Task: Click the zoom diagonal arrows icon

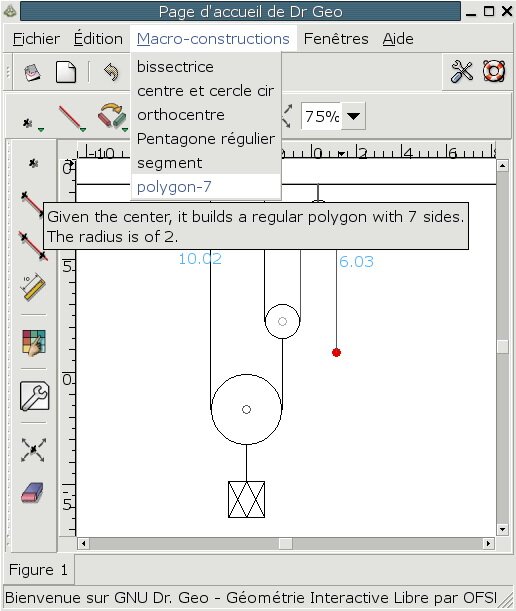Action: 288,116
